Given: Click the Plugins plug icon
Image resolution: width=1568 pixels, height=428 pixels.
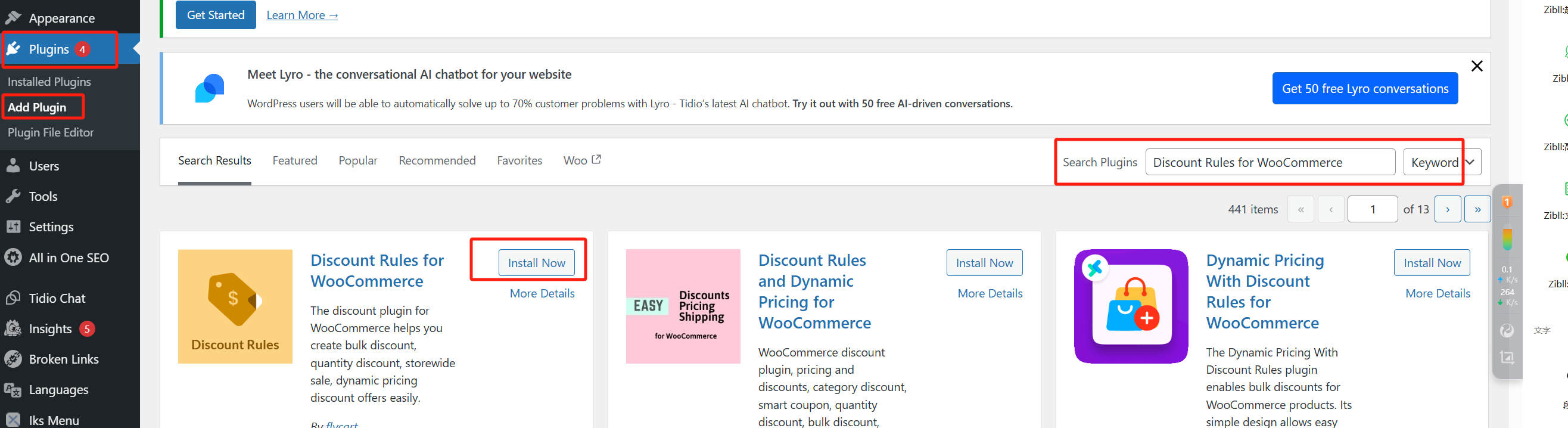Looking at the screenshot, I should (x=13, y=49).
